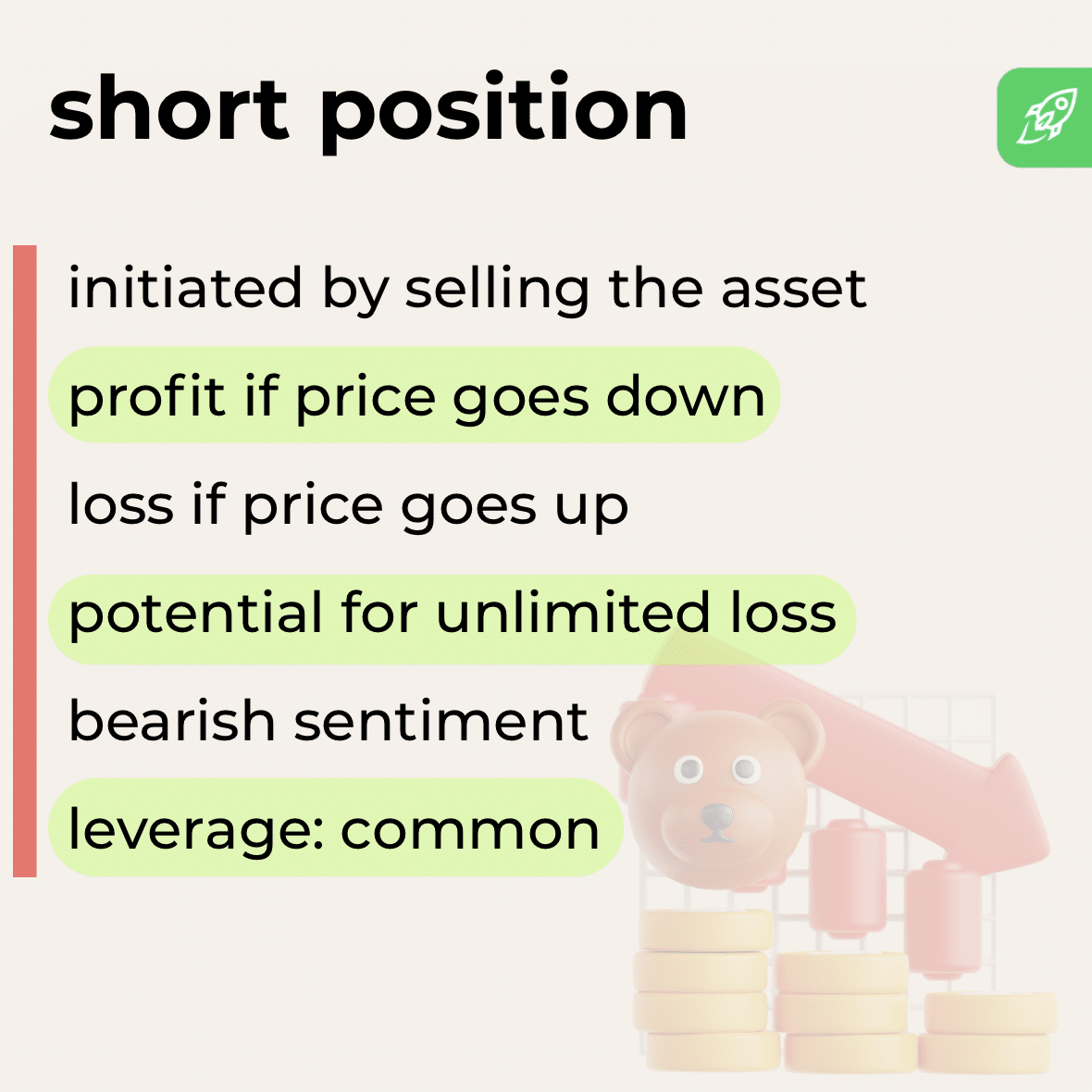Select the "bearish sentiment" text
This screenshot has height=1092, width=1092.
pyautogui.click(x=329, y=722)
